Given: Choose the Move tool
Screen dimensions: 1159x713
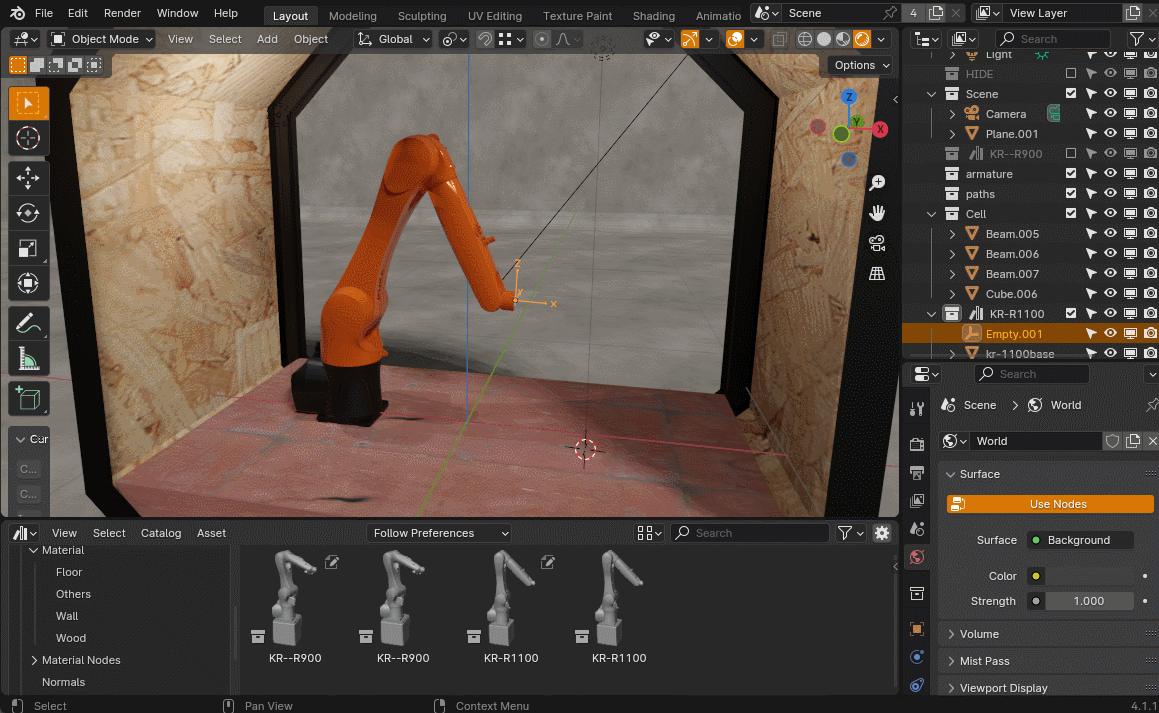Looking at the screenshot, I should [x=28, y=177].
